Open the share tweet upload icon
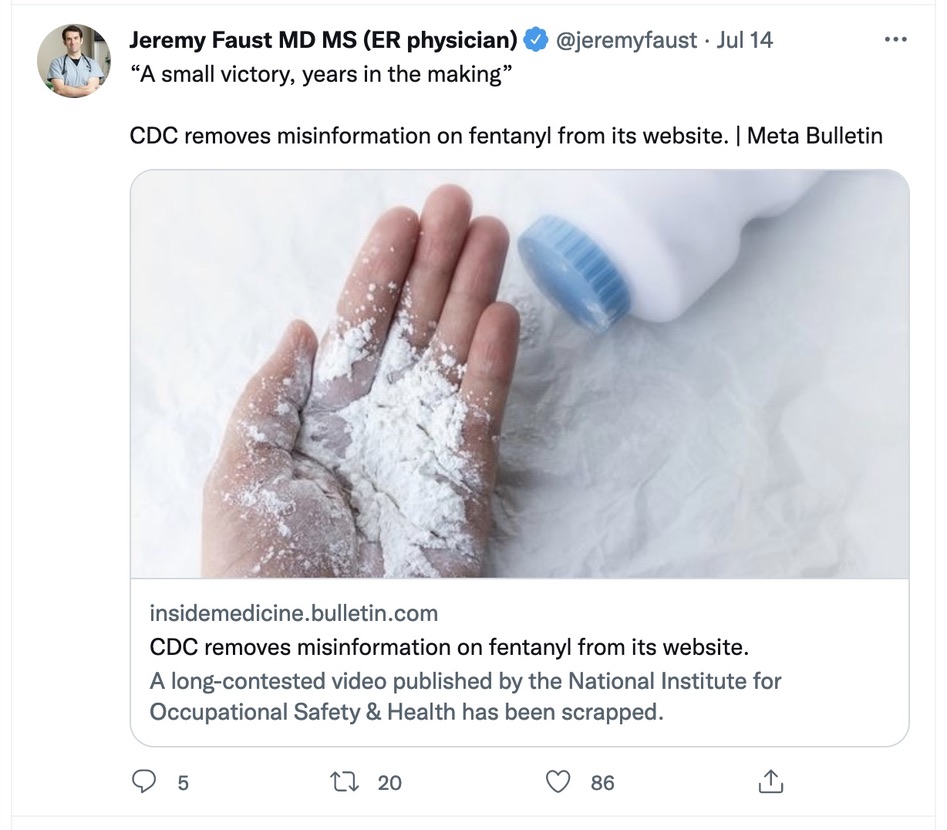Screen dimensions: 947x830 pyautogui.click(x=771, y=782)
